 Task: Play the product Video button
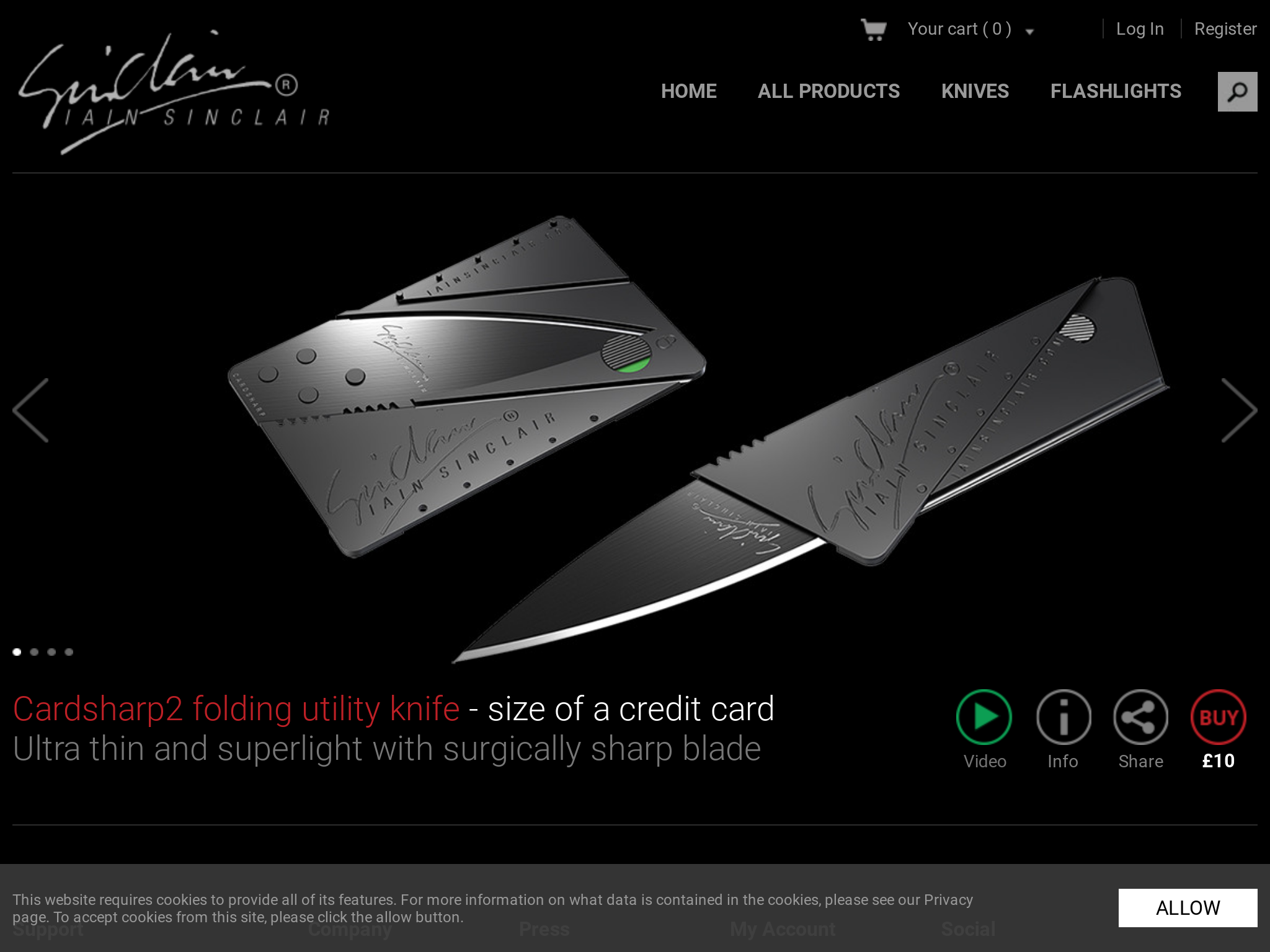pos(984,717)
